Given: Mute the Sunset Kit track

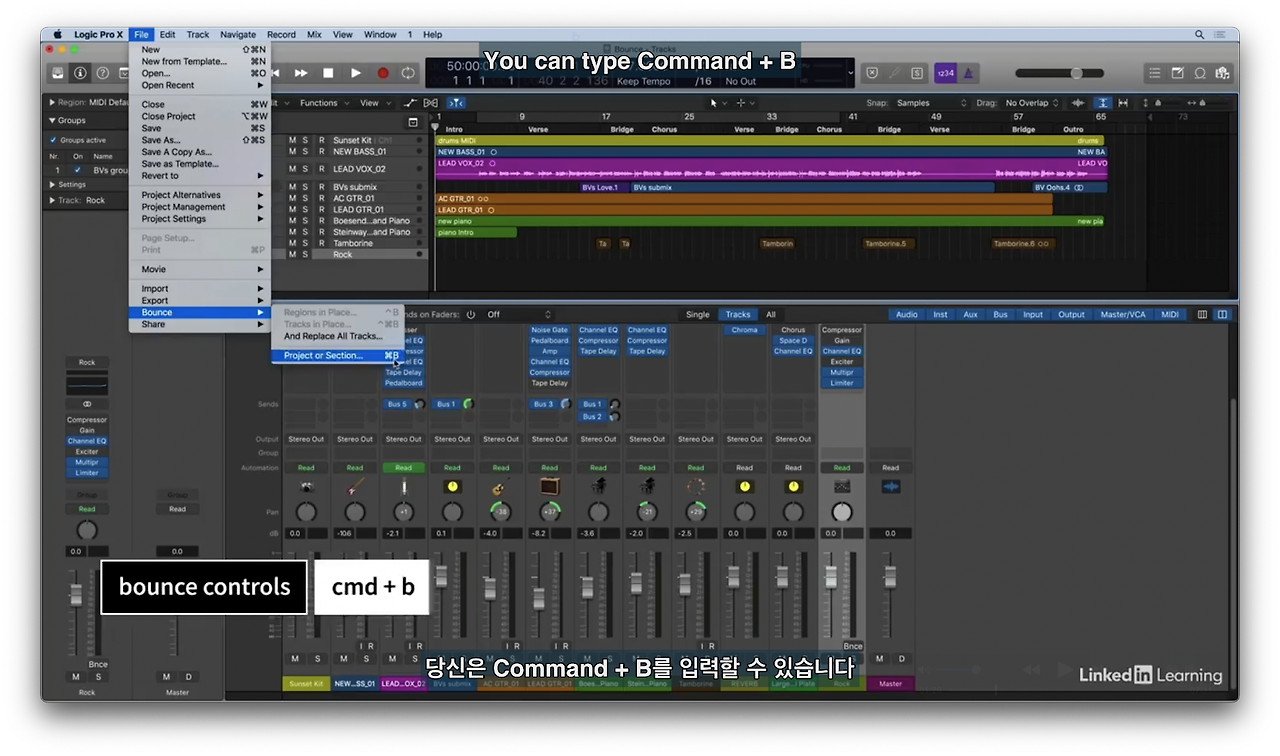Looking at the screenshot, I should pyautogui.click(x=292, y=140).
